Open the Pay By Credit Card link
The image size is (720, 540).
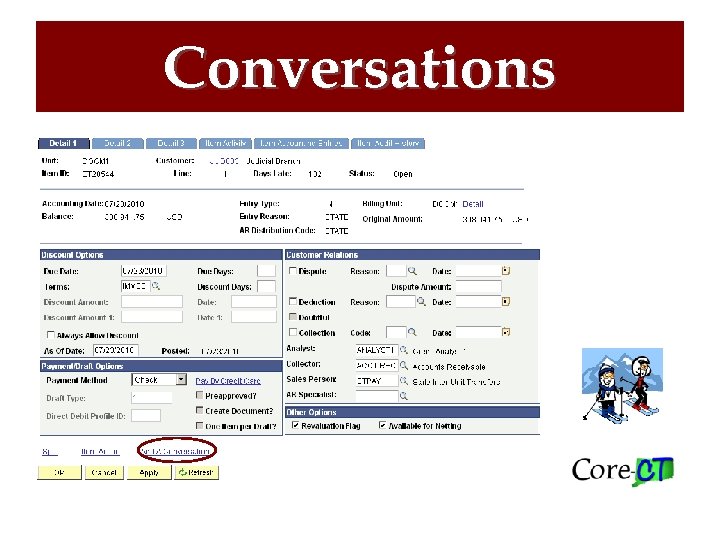(228, 381)
